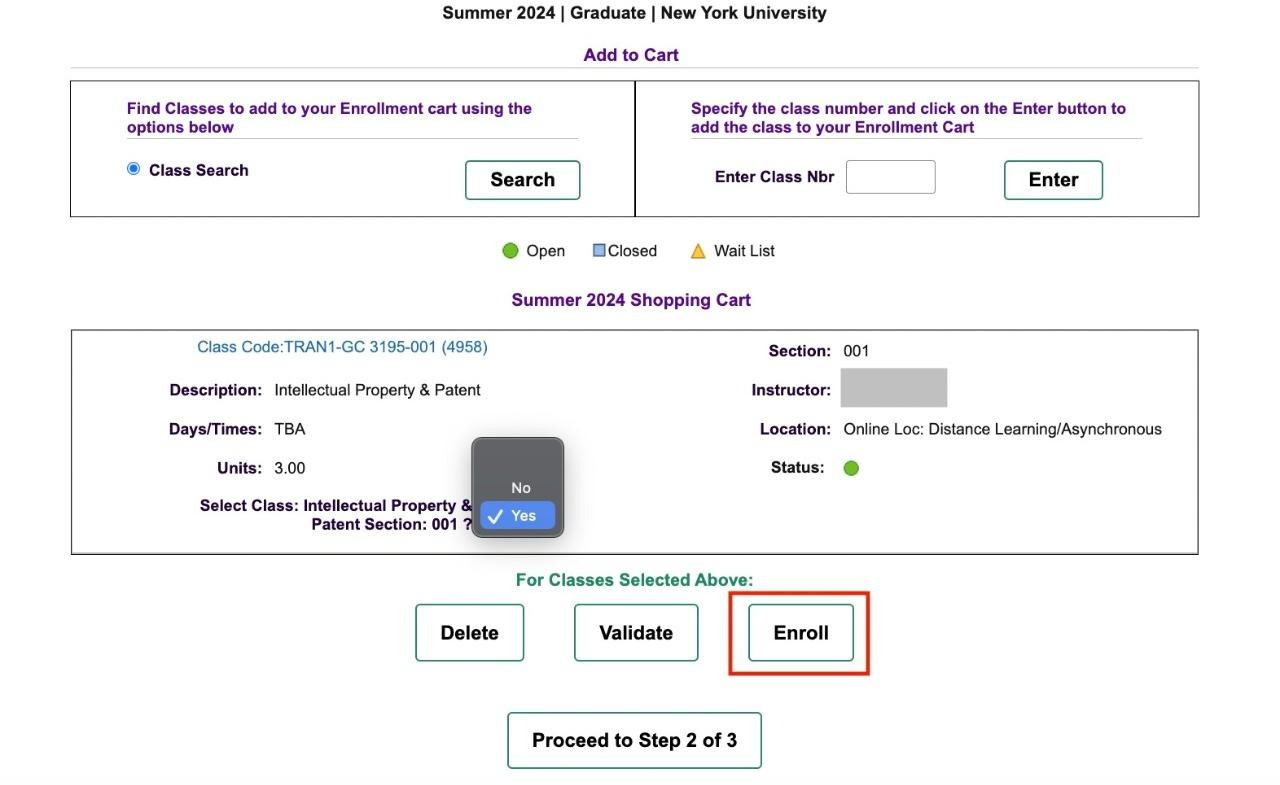The width and height of the screenshot is (1280, 785).
Task: Select the Class Search radio button
Action: 133,169
